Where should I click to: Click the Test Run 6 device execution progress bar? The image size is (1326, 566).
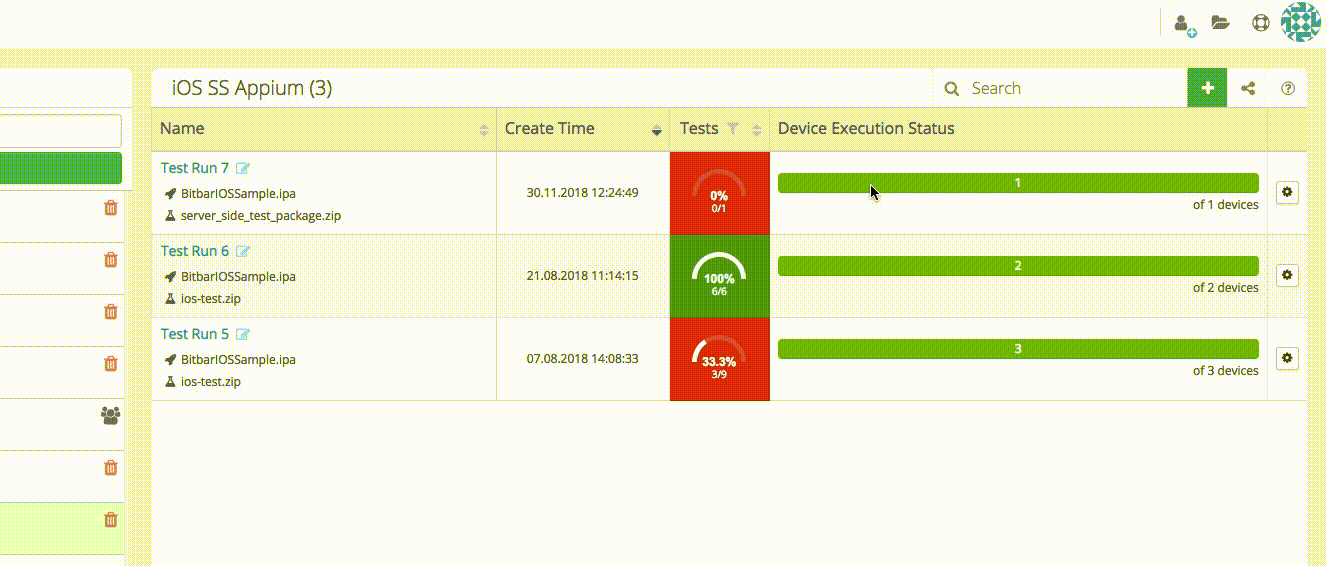1017,266
